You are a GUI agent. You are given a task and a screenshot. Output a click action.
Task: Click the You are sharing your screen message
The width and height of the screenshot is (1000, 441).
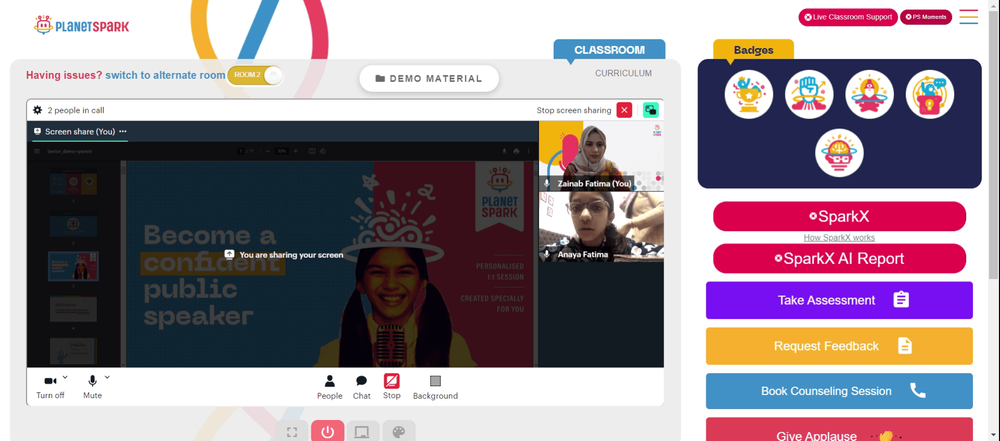tap(284, 255)
